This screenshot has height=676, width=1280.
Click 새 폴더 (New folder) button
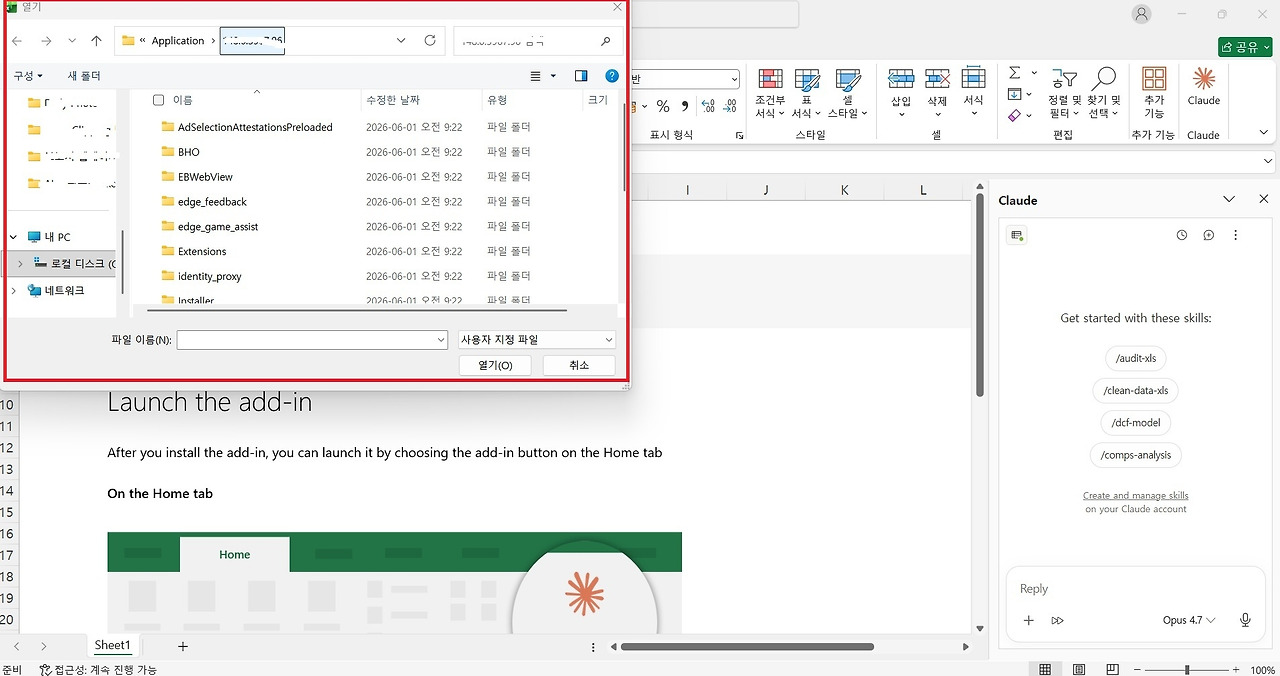[84, 76]
